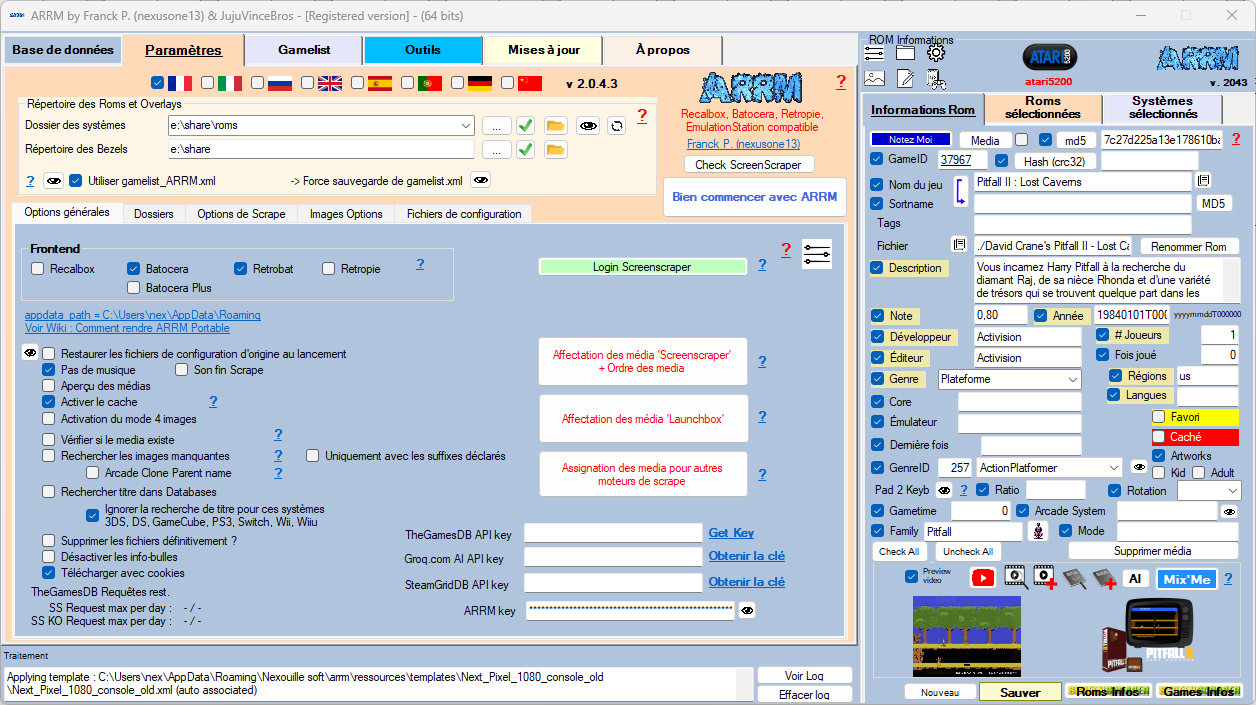
Task: Click the add video film icon
Action: click(1046, 578)
